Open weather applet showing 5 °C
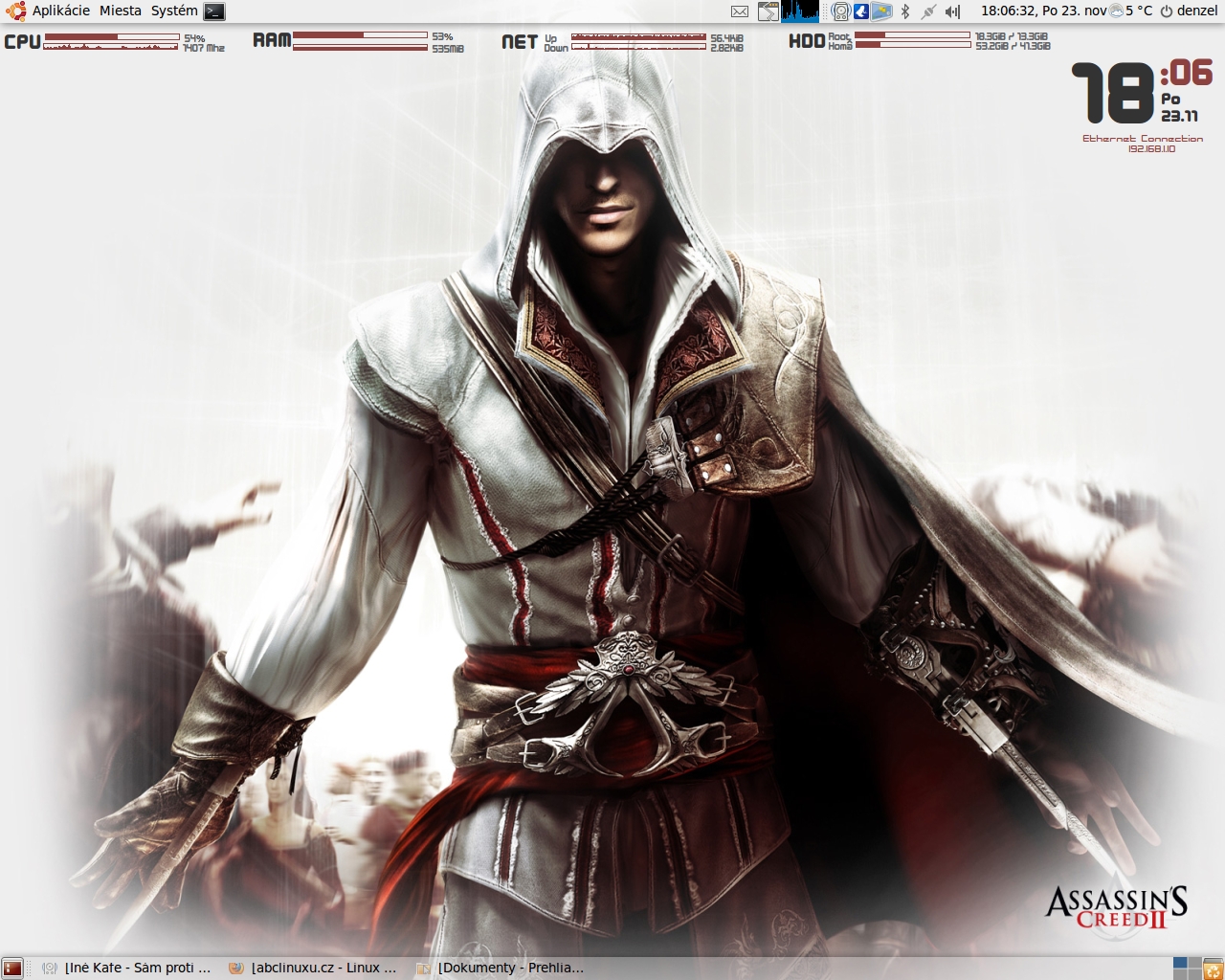The height and width of the screenshot is (980, 1225). 1131,11
